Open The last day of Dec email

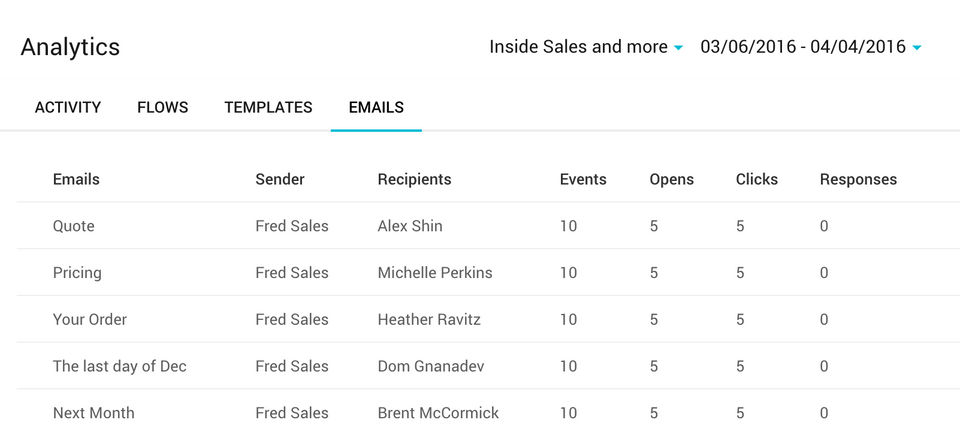point(120,366)
